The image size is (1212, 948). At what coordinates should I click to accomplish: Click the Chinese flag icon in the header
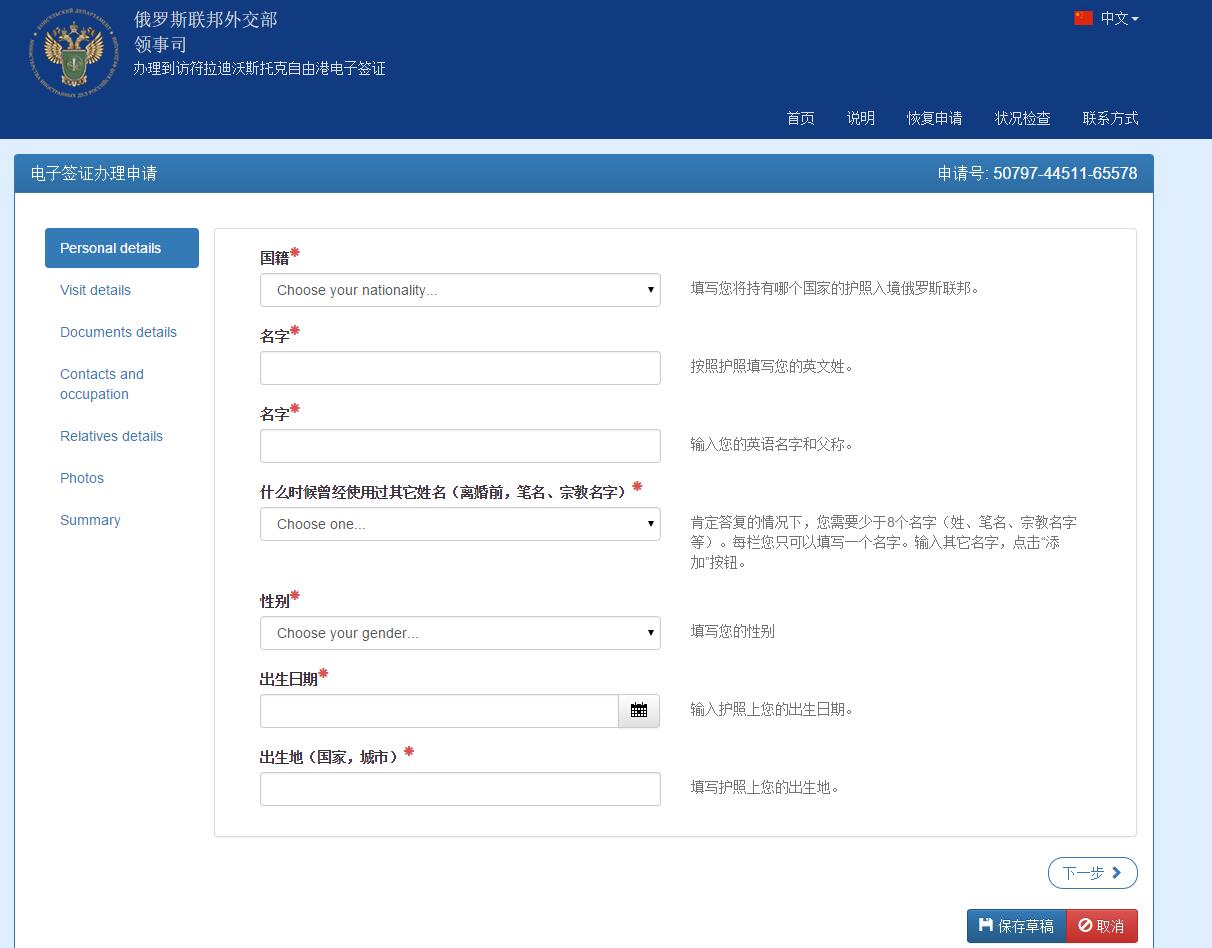[1083, 17]
